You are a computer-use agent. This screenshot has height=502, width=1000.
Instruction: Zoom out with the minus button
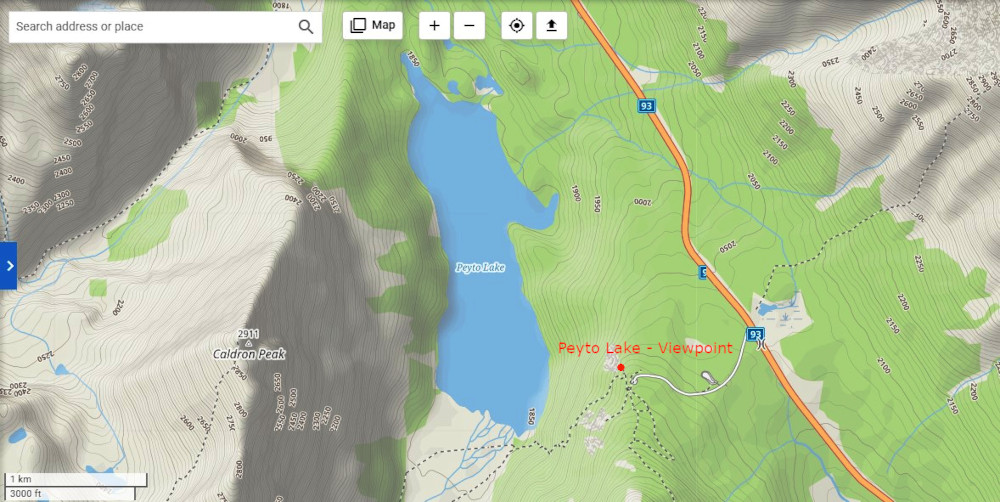click(x=469, y=26)
